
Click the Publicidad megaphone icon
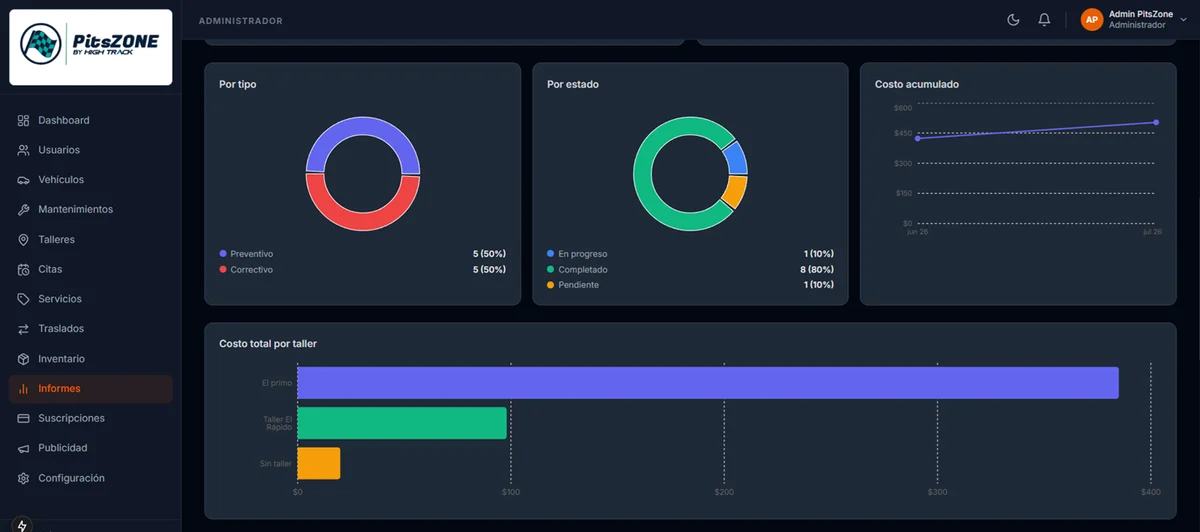[23, 448]
